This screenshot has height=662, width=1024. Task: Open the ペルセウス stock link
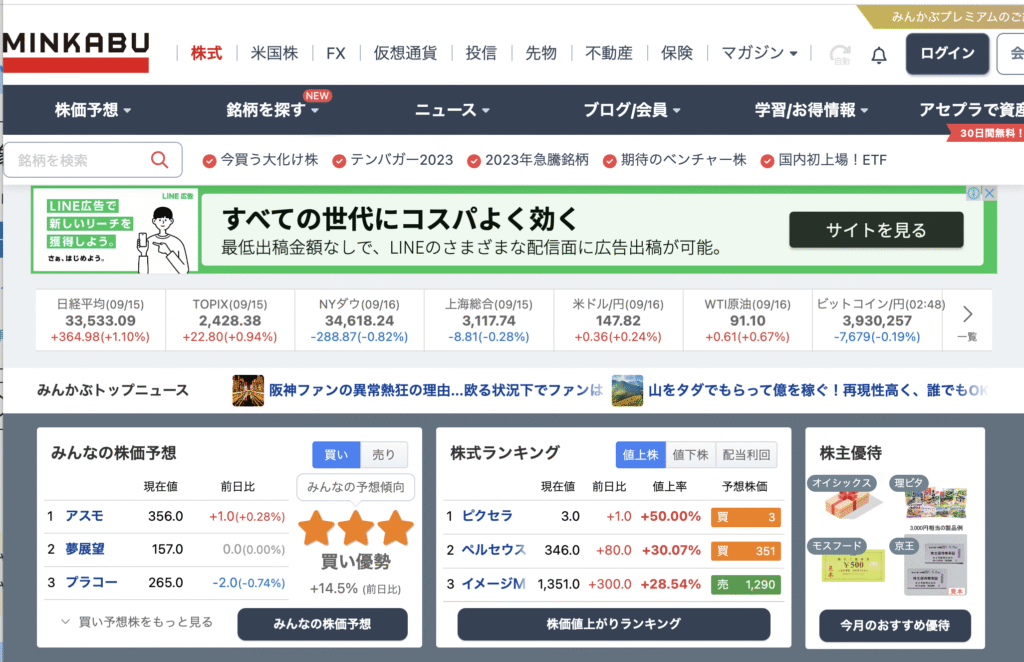point(494,550)
